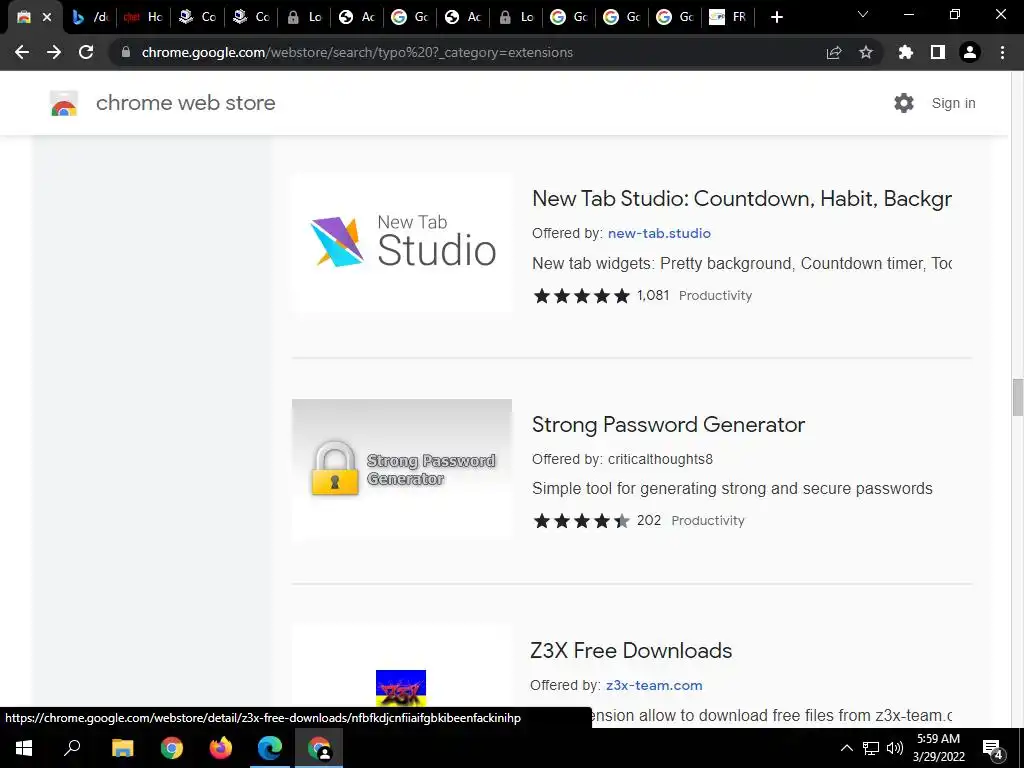
Task: Click the Z3X logo thumbnail
Action: (401, 688)
